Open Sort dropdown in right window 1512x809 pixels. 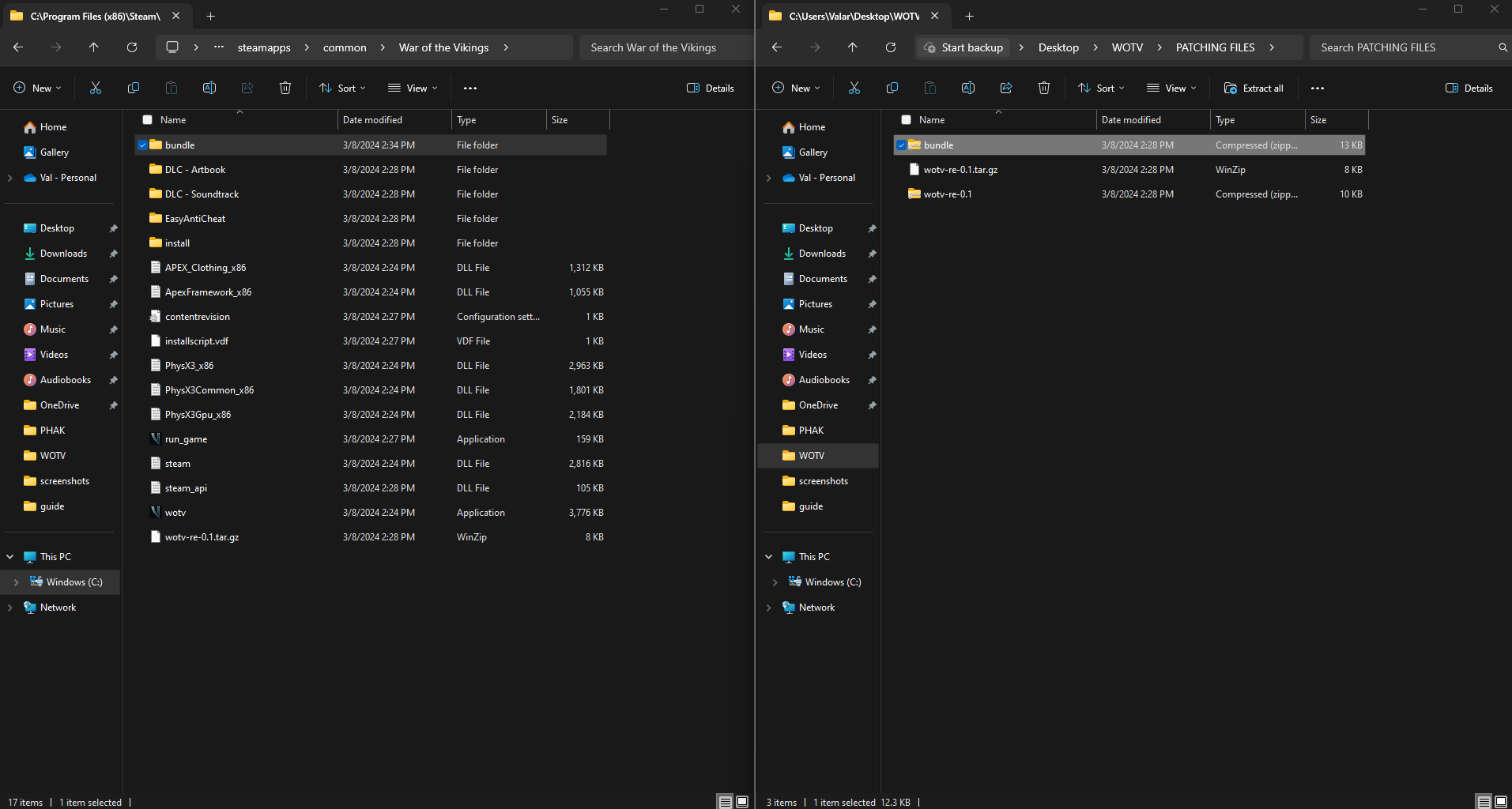coord(1101,88)
